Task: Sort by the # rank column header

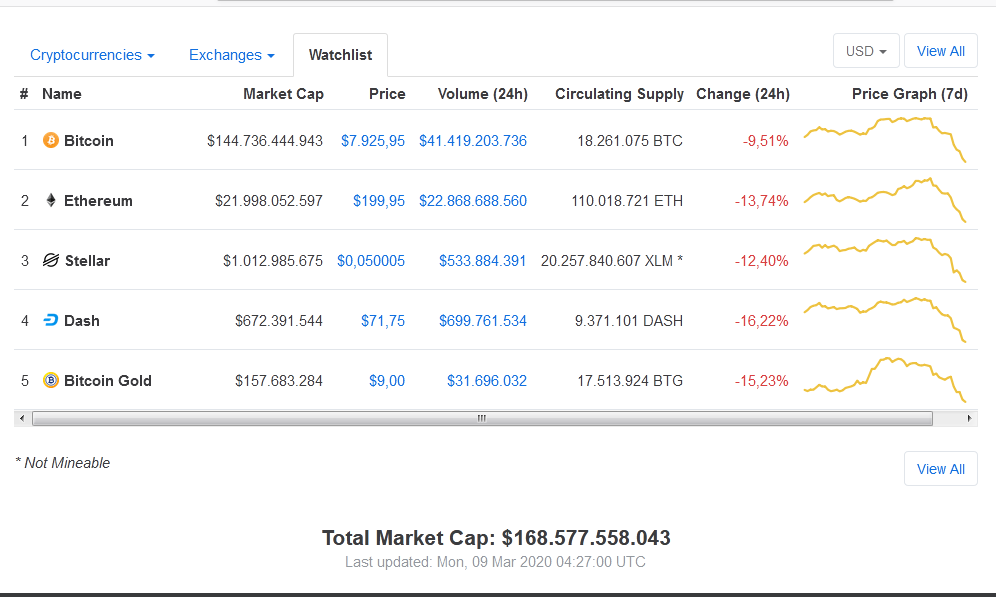Action: pyautogui.click(x=24, y=94)
